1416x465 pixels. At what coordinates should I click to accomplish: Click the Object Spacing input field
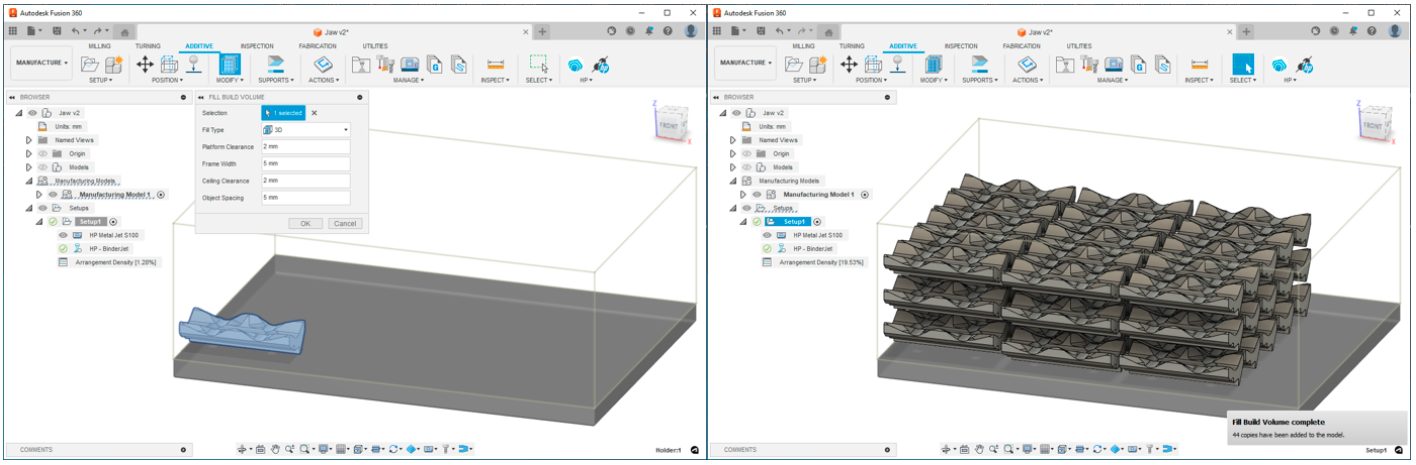[x=305, y=198]
